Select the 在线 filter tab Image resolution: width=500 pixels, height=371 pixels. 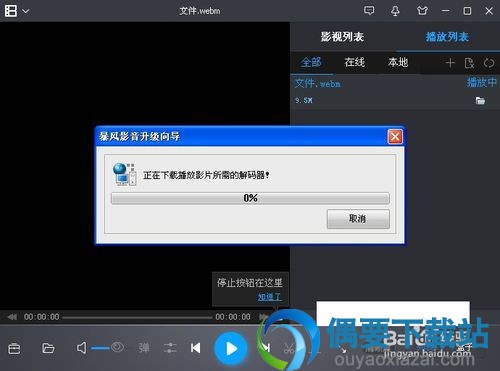coord(355,62)
